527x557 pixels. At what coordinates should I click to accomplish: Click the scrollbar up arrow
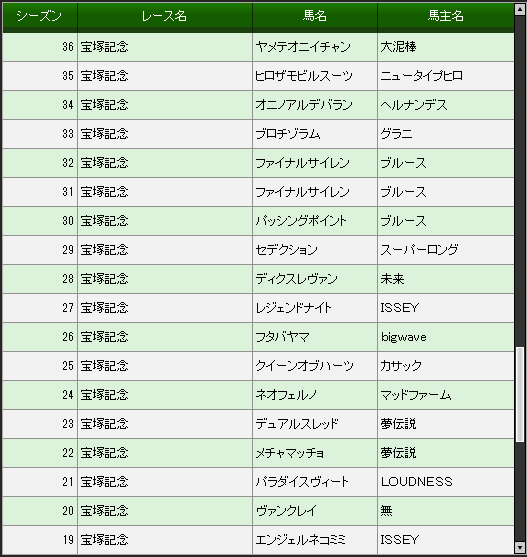pos(520,9)
